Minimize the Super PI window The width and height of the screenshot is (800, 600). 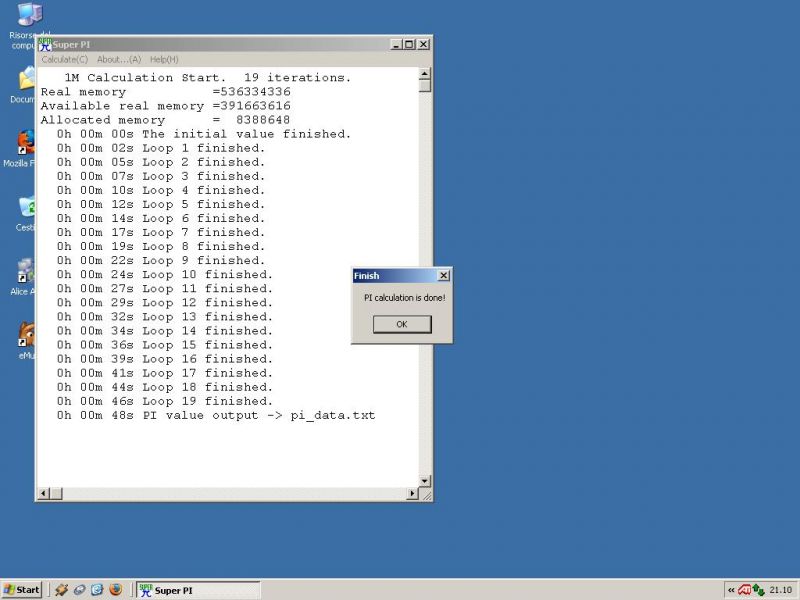397,44
